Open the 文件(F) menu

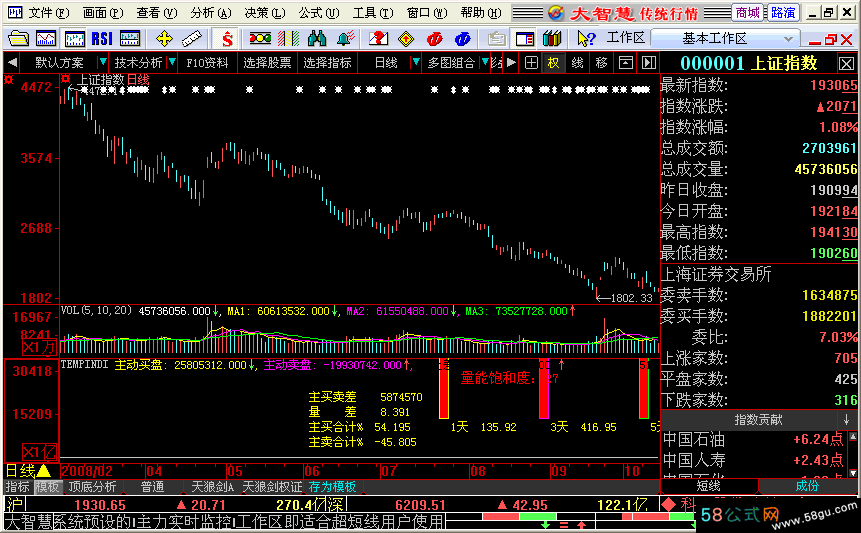[x=48, y=13]
